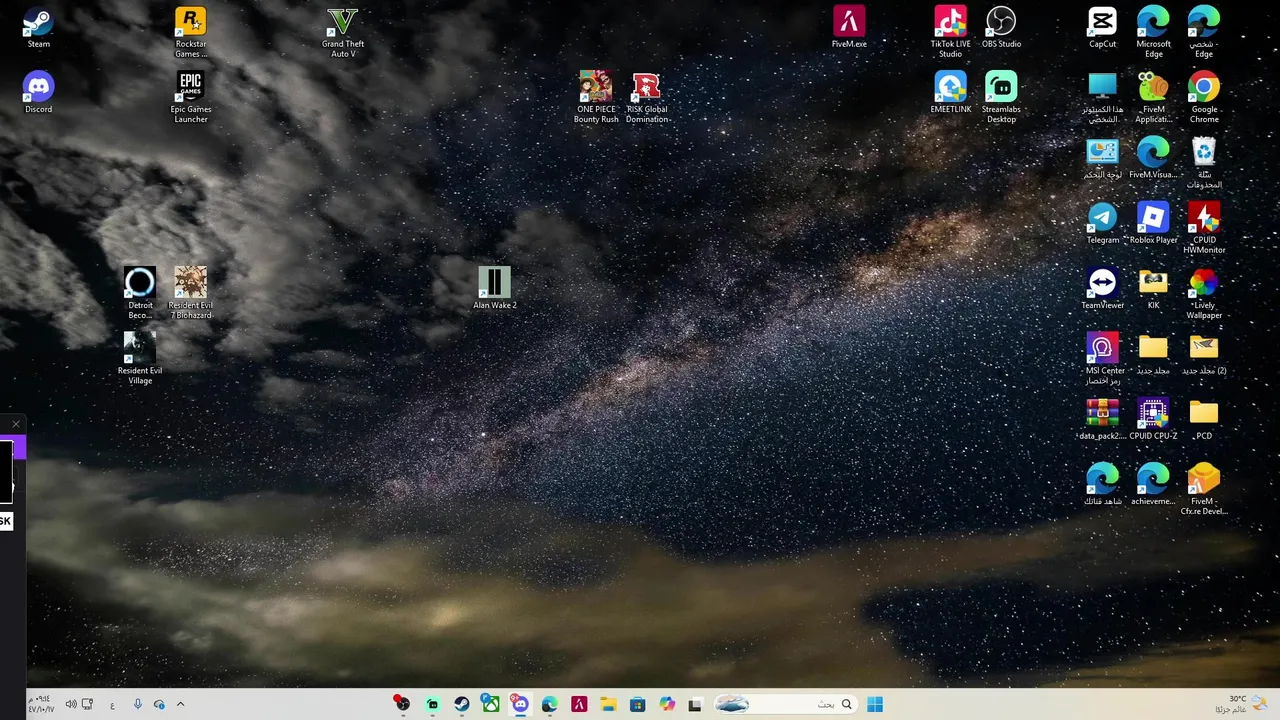Select the KIK folder icon

coord(1153,289)
